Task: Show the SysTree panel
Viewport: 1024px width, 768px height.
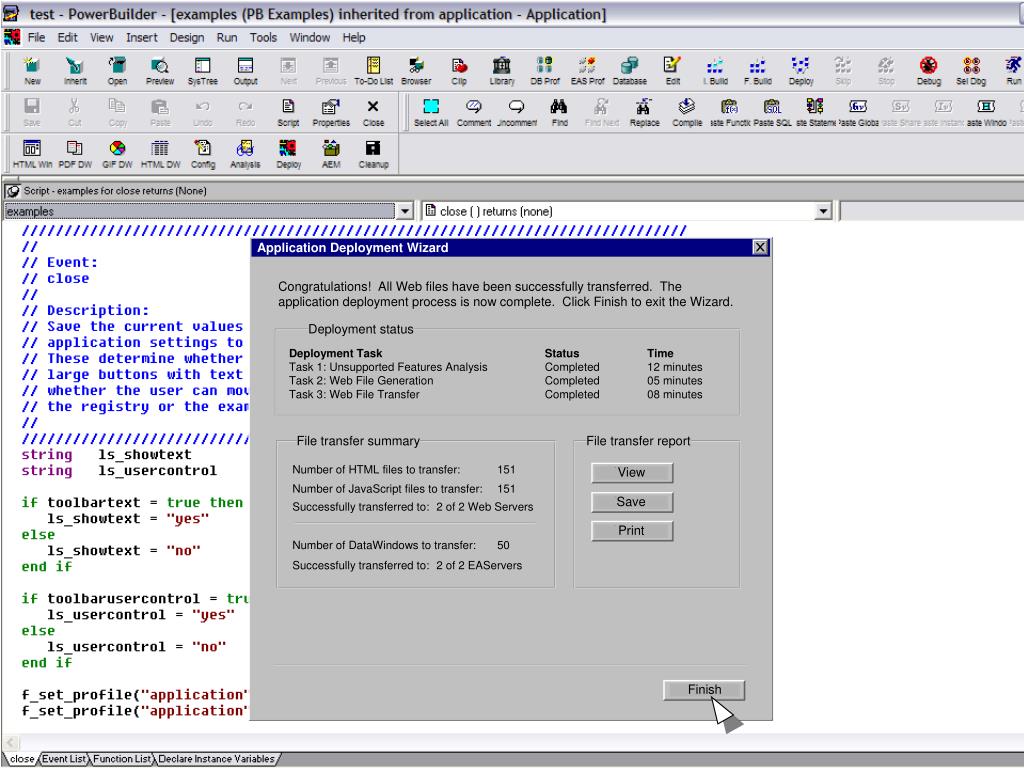Action: 202,71
